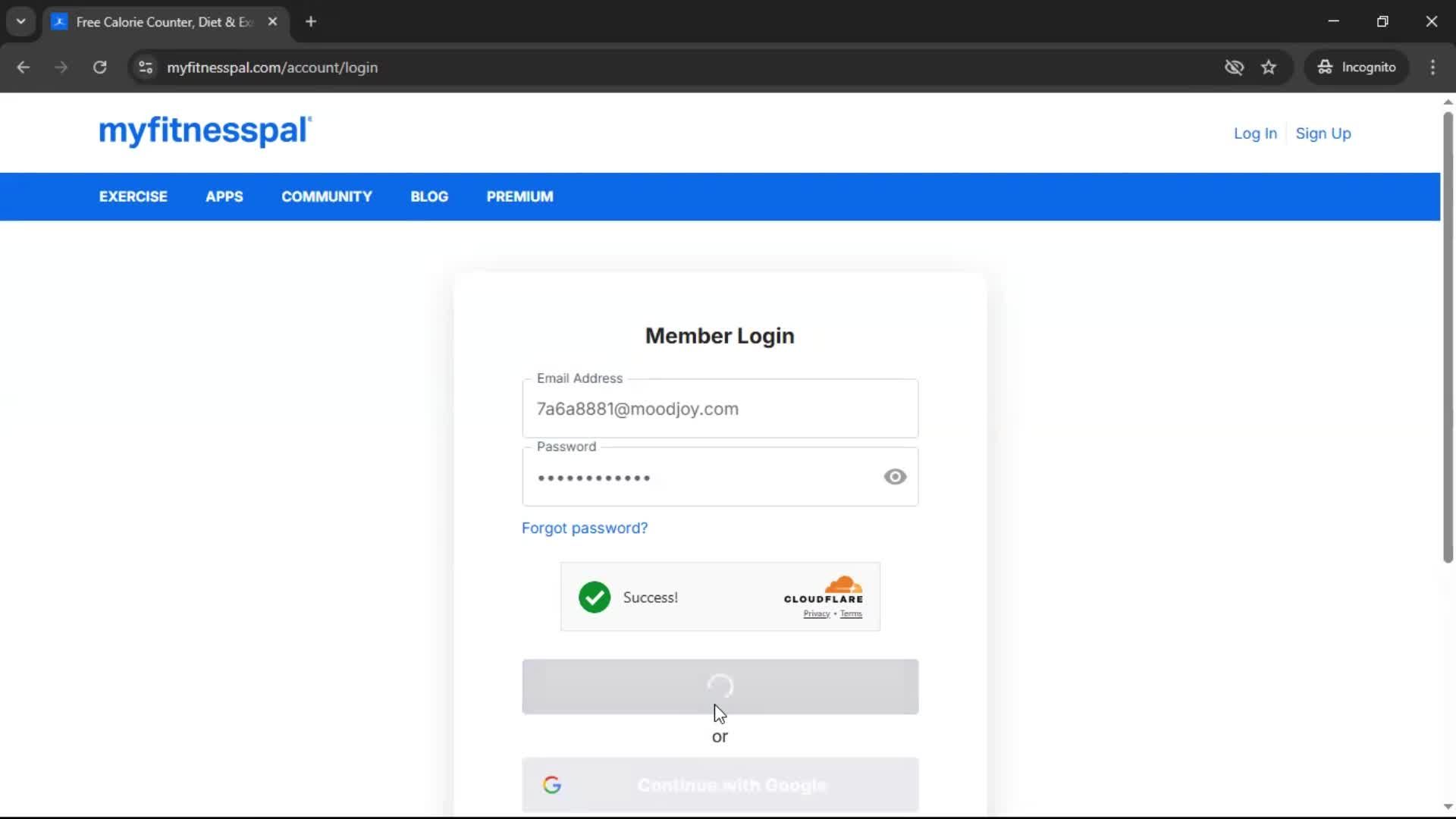Click the address bar URL
This screenshot has width=1456, height=819.
tap(272, 67)
